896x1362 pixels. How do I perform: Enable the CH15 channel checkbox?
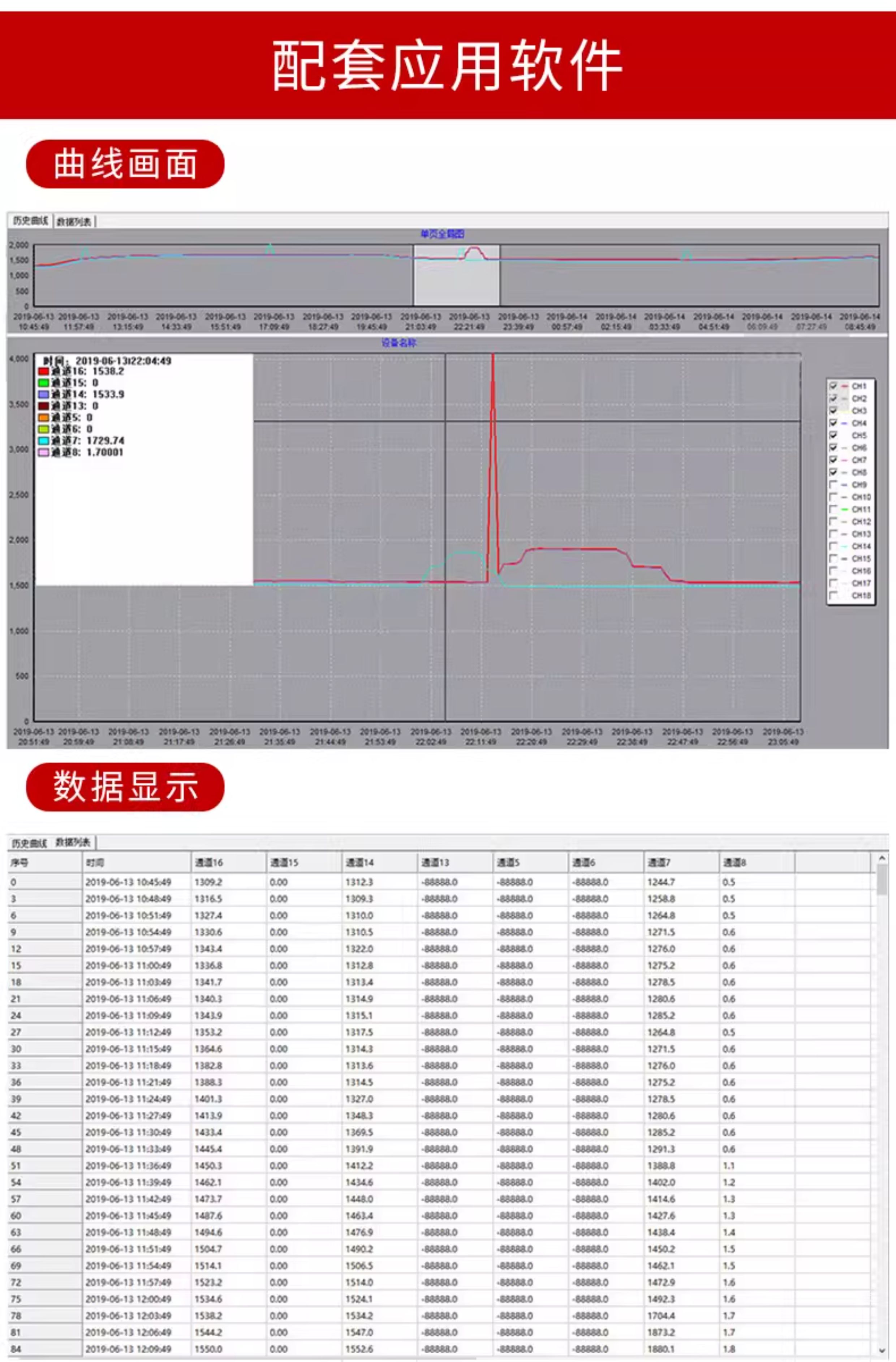[833, 558]
